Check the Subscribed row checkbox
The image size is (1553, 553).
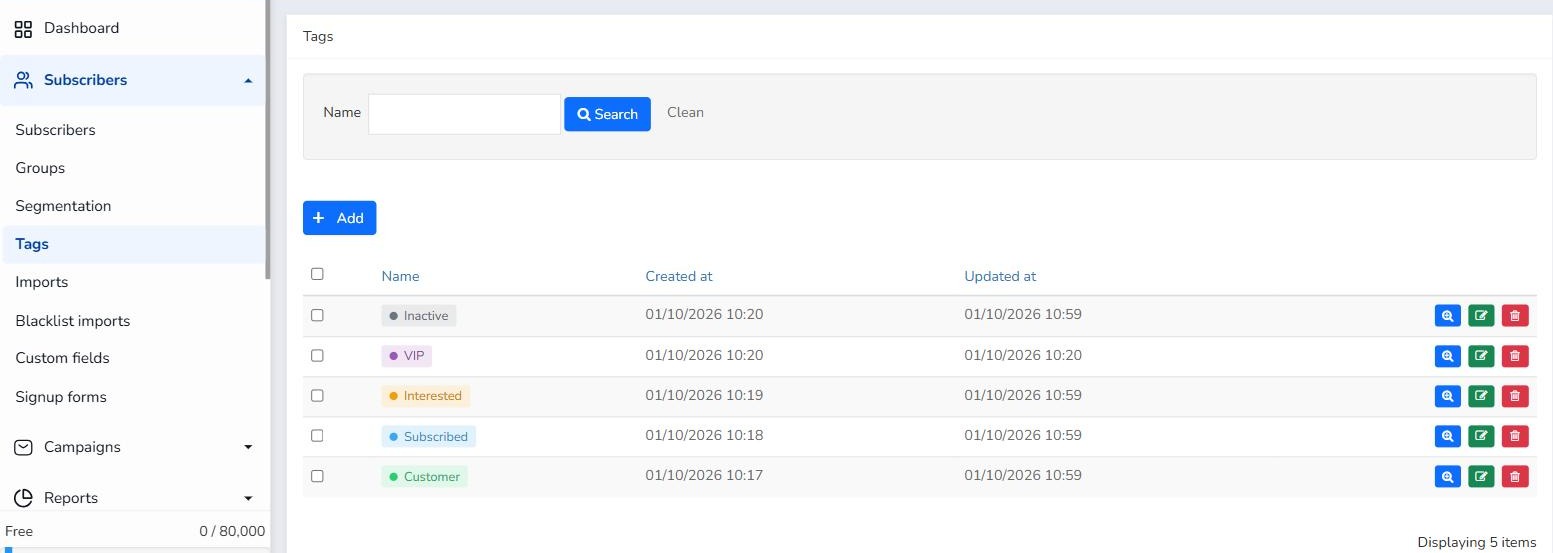(x=317, y=435)
